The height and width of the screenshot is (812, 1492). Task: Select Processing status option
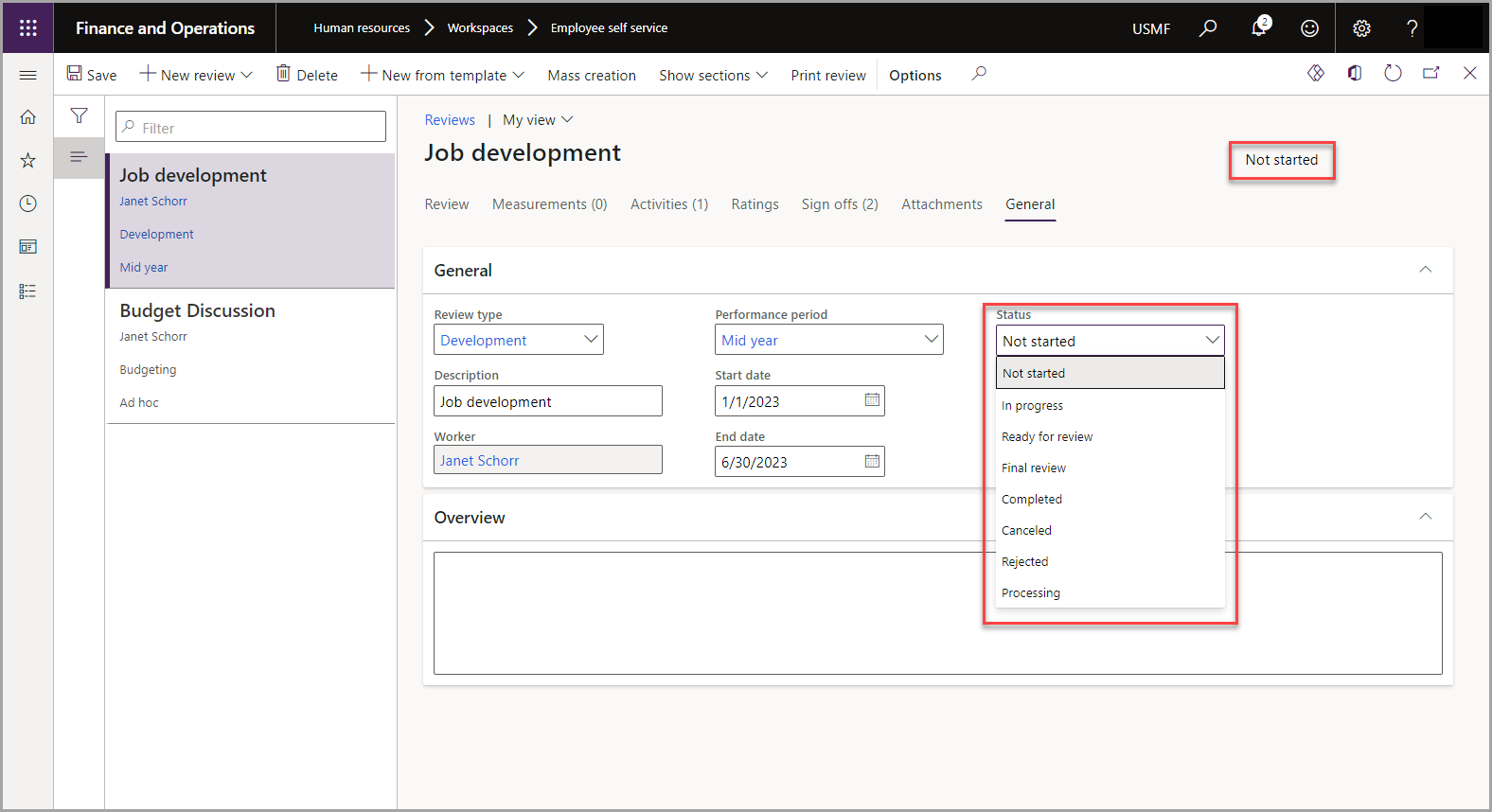(1110, 592)
